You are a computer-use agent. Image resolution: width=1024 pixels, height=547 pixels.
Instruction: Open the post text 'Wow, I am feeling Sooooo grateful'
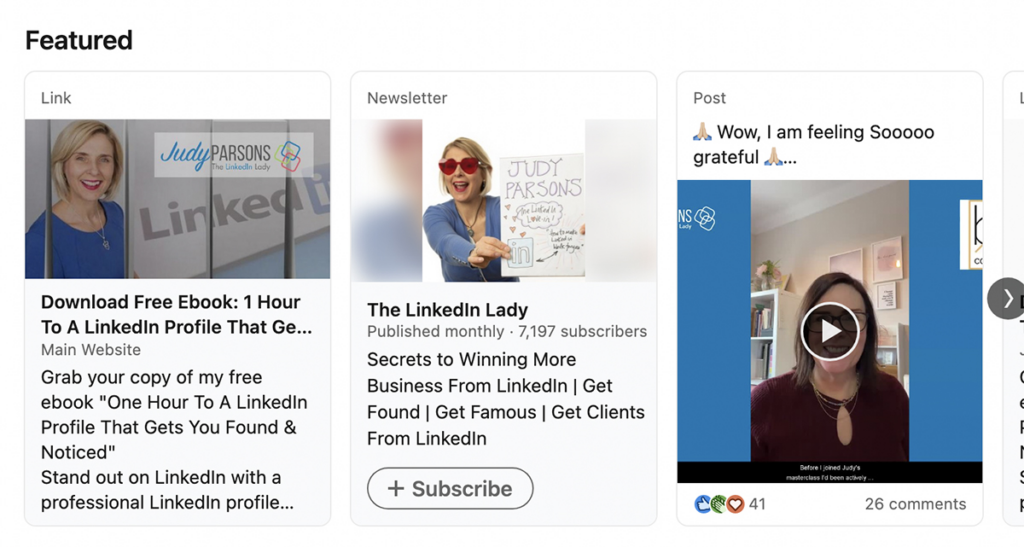(x=814, y=144)
